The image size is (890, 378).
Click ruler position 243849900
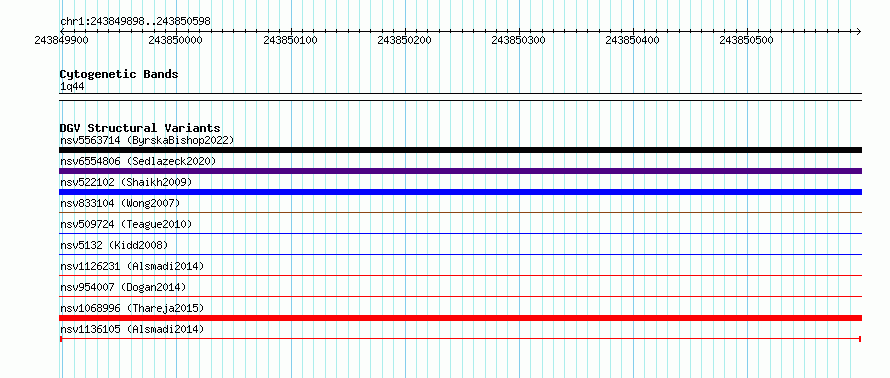[x=61, y=41]
